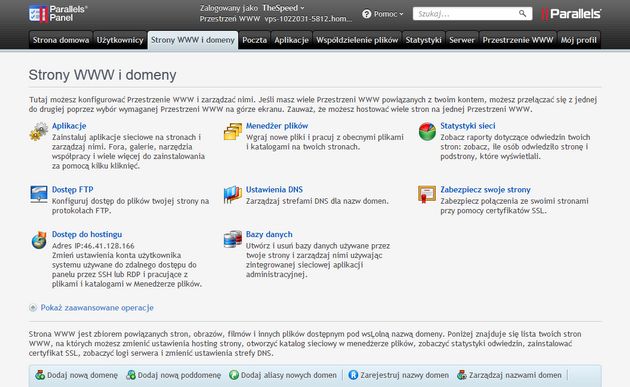Image resolution: width=630 pixels, height=387 pixels.
Task: Select the Użytkownicy tab
Action: pos(120,40)
